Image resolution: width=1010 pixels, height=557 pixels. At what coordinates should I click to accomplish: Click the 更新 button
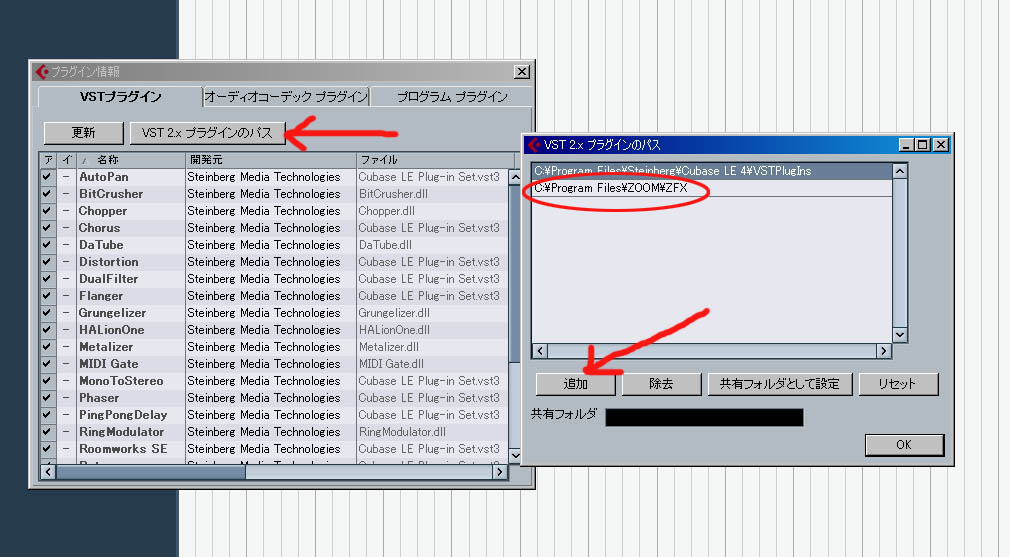click(x=83, y=133)
